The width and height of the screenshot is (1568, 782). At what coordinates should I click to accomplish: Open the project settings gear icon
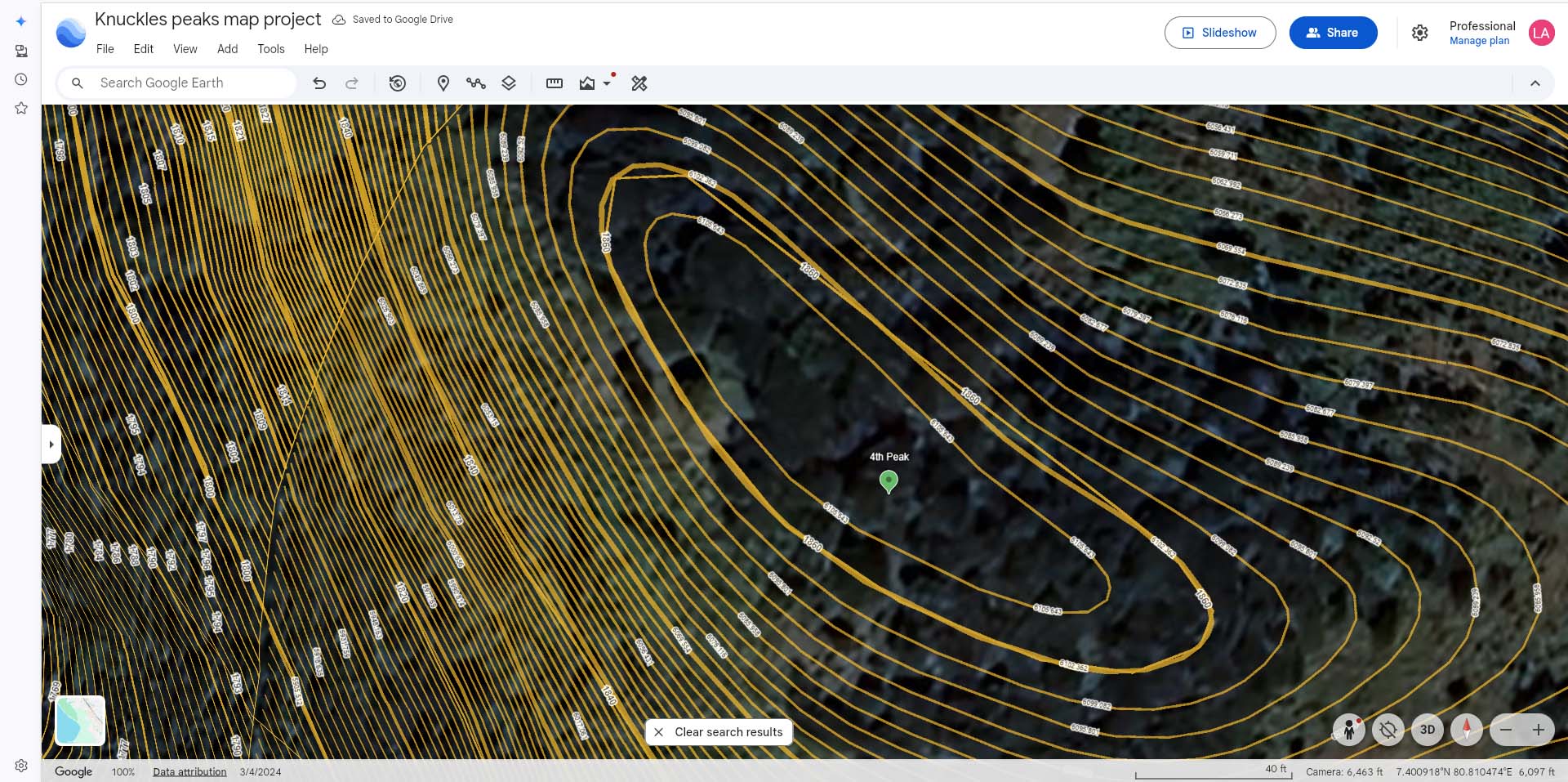click(x=1420, y=33)
